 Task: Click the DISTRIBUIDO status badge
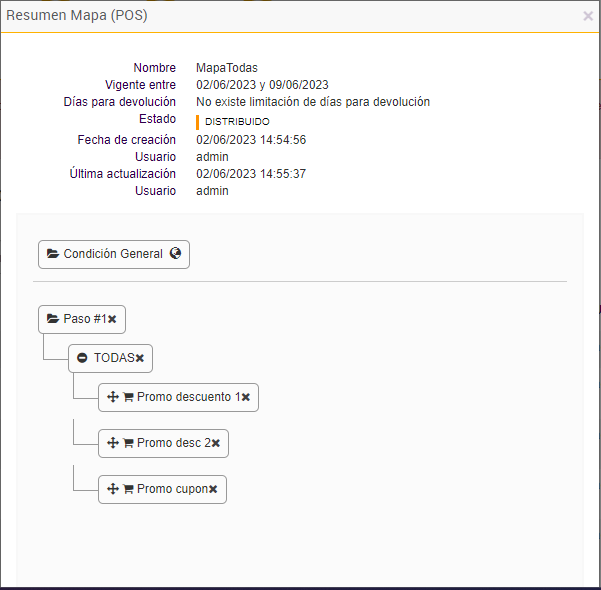(233, 122)
